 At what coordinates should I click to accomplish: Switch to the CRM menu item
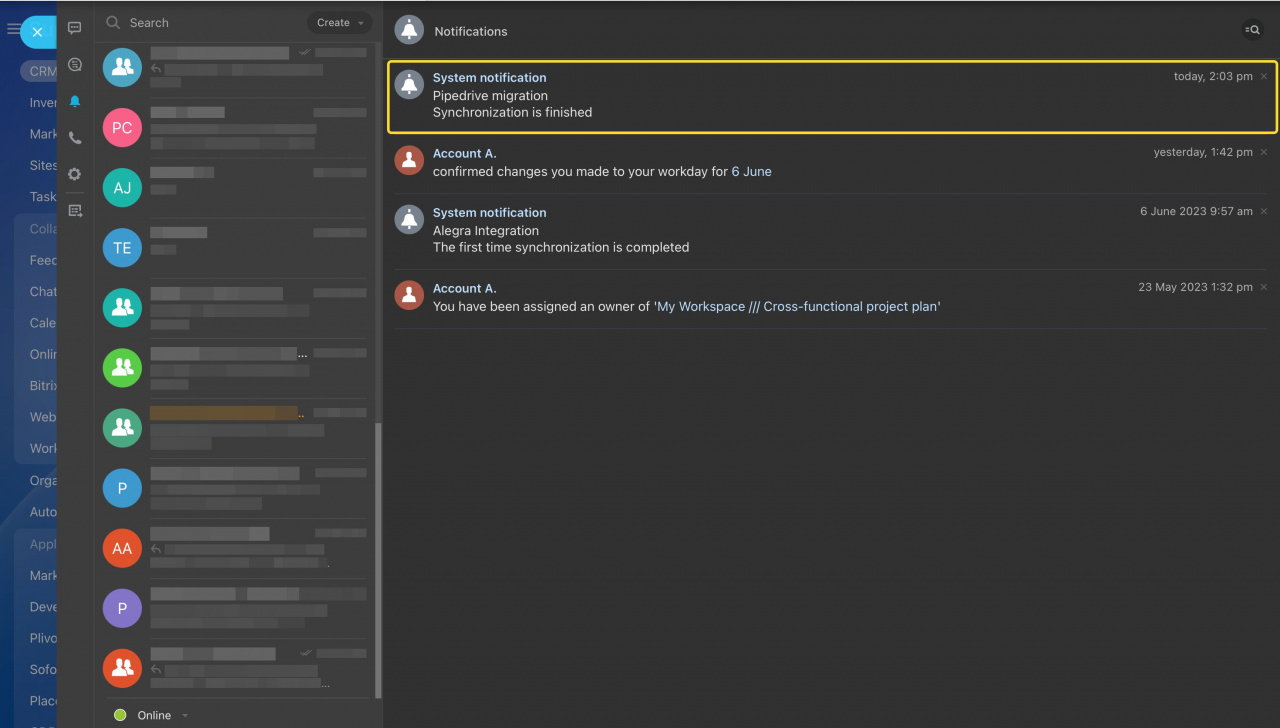[41, 71]
